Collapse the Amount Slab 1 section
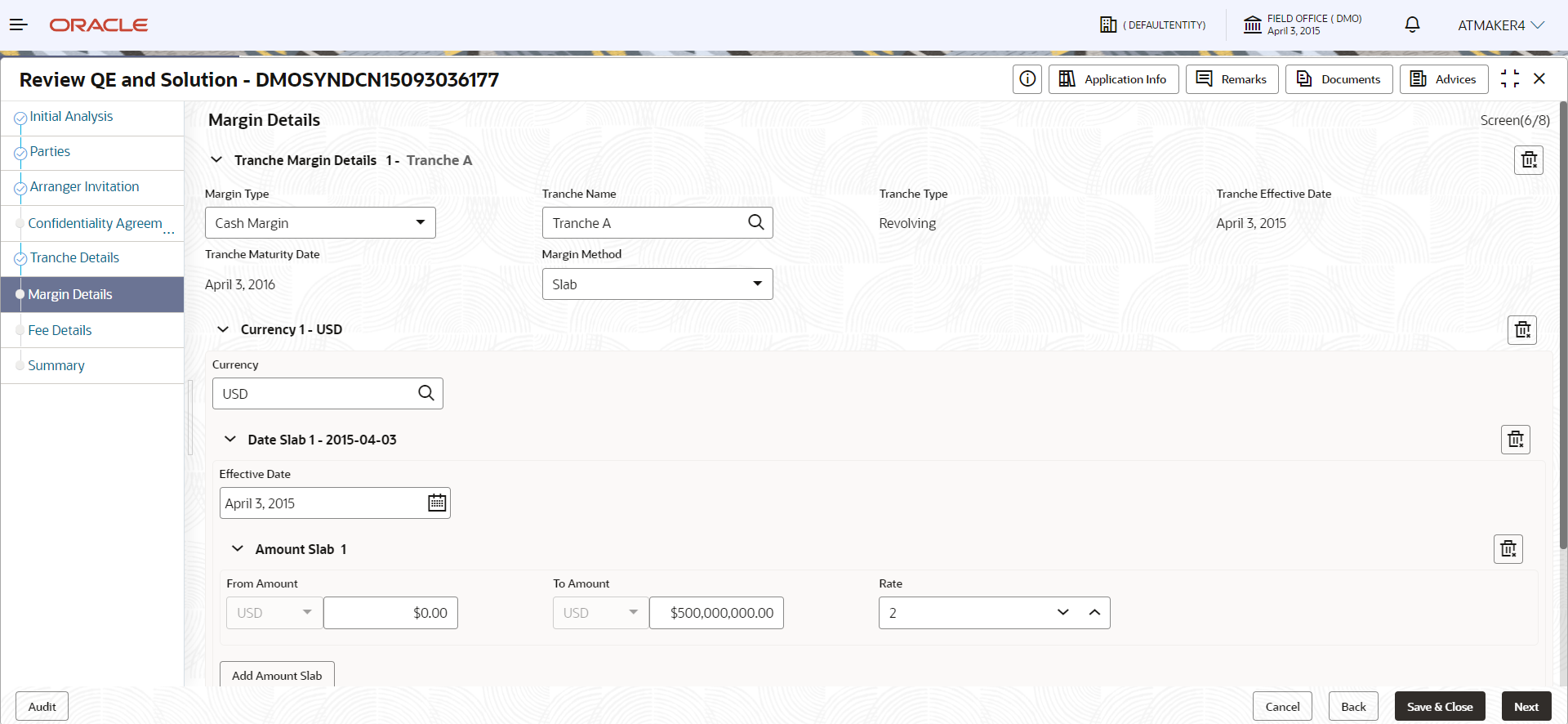Image resolution: width=1568 pixels, height=724 pixels. tap(238, 549)
